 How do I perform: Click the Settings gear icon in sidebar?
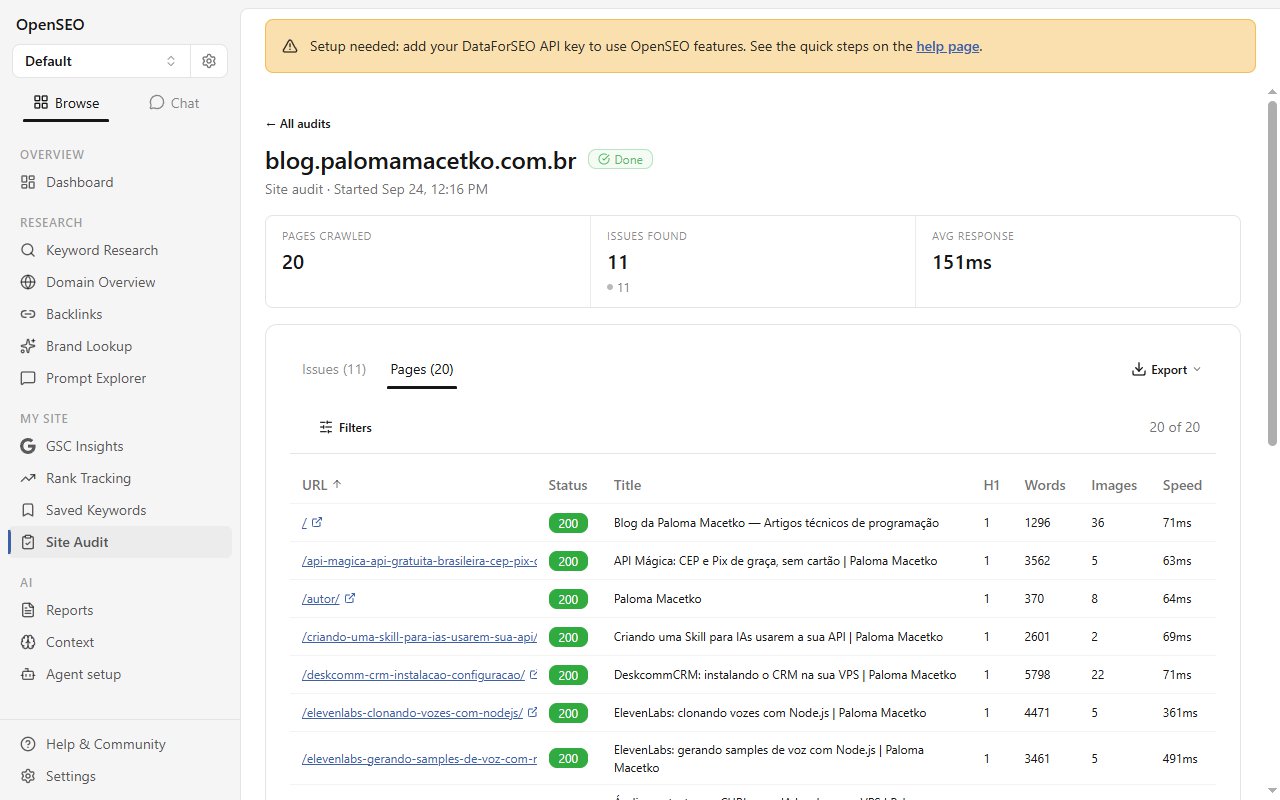[28, 776]
